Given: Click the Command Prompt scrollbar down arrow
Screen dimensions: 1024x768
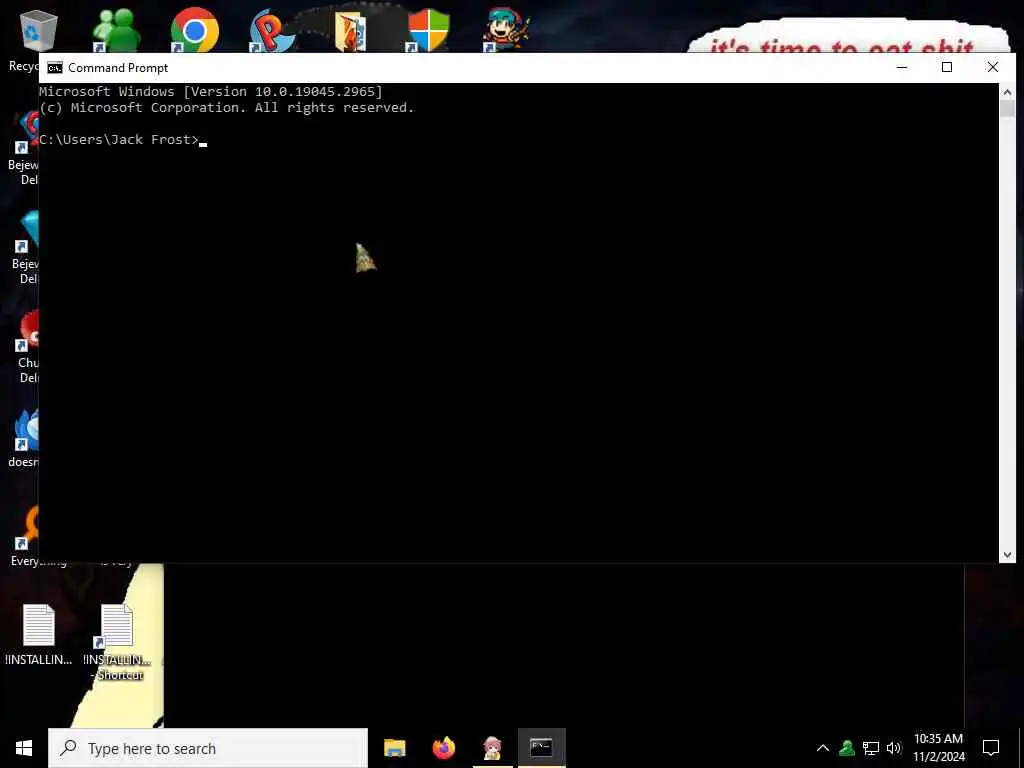Looking at the screenshot, I should point(1007,554).
